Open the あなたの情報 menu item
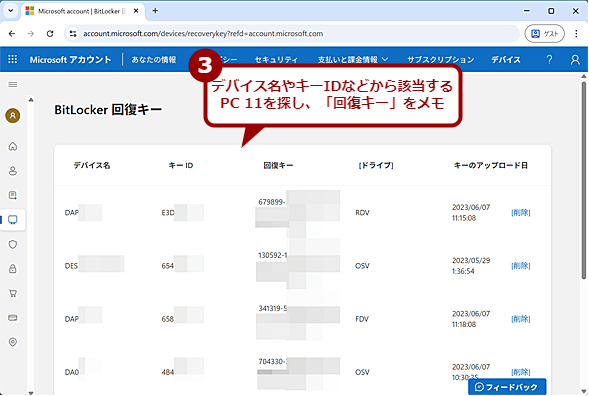589x396 pixels. pyautogui.click(x=154, y=60)
